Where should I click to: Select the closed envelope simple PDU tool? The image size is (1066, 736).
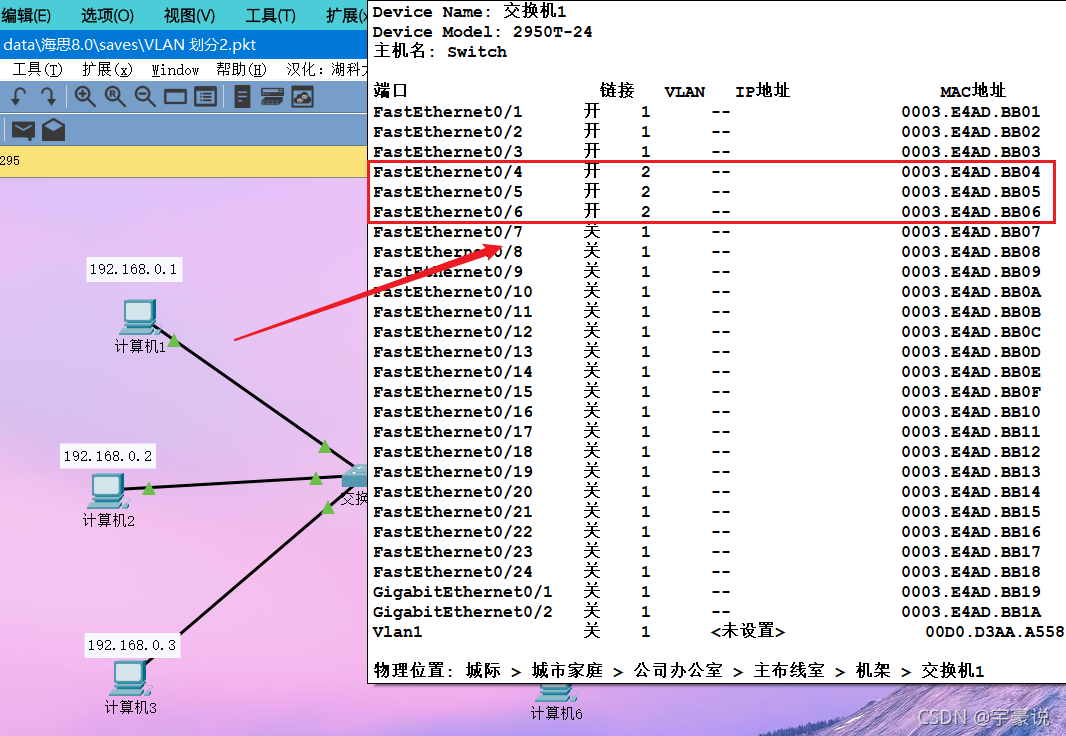(23, 130)
